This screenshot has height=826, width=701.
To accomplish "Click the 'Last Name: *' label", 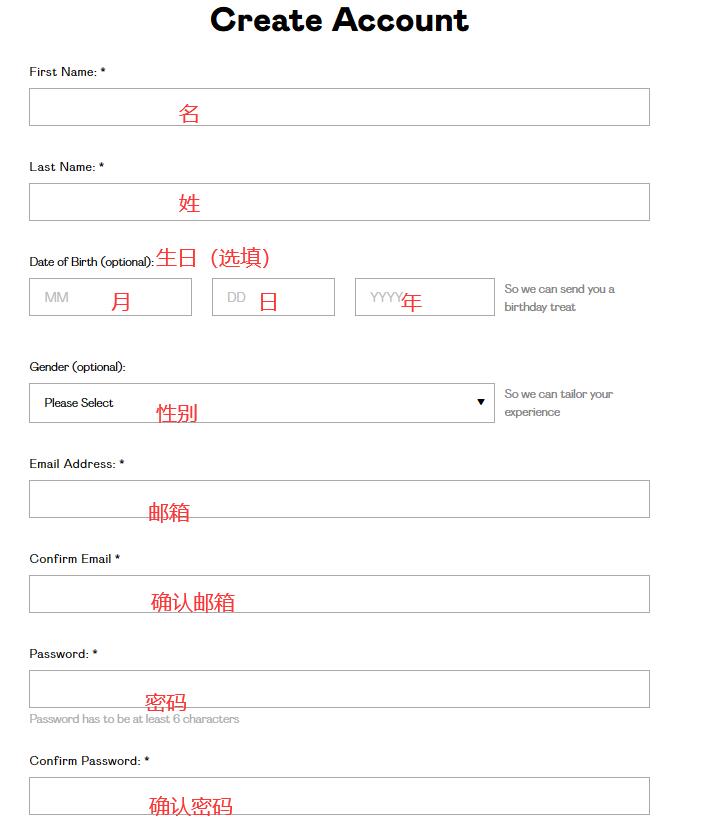I will coord(66,167).
